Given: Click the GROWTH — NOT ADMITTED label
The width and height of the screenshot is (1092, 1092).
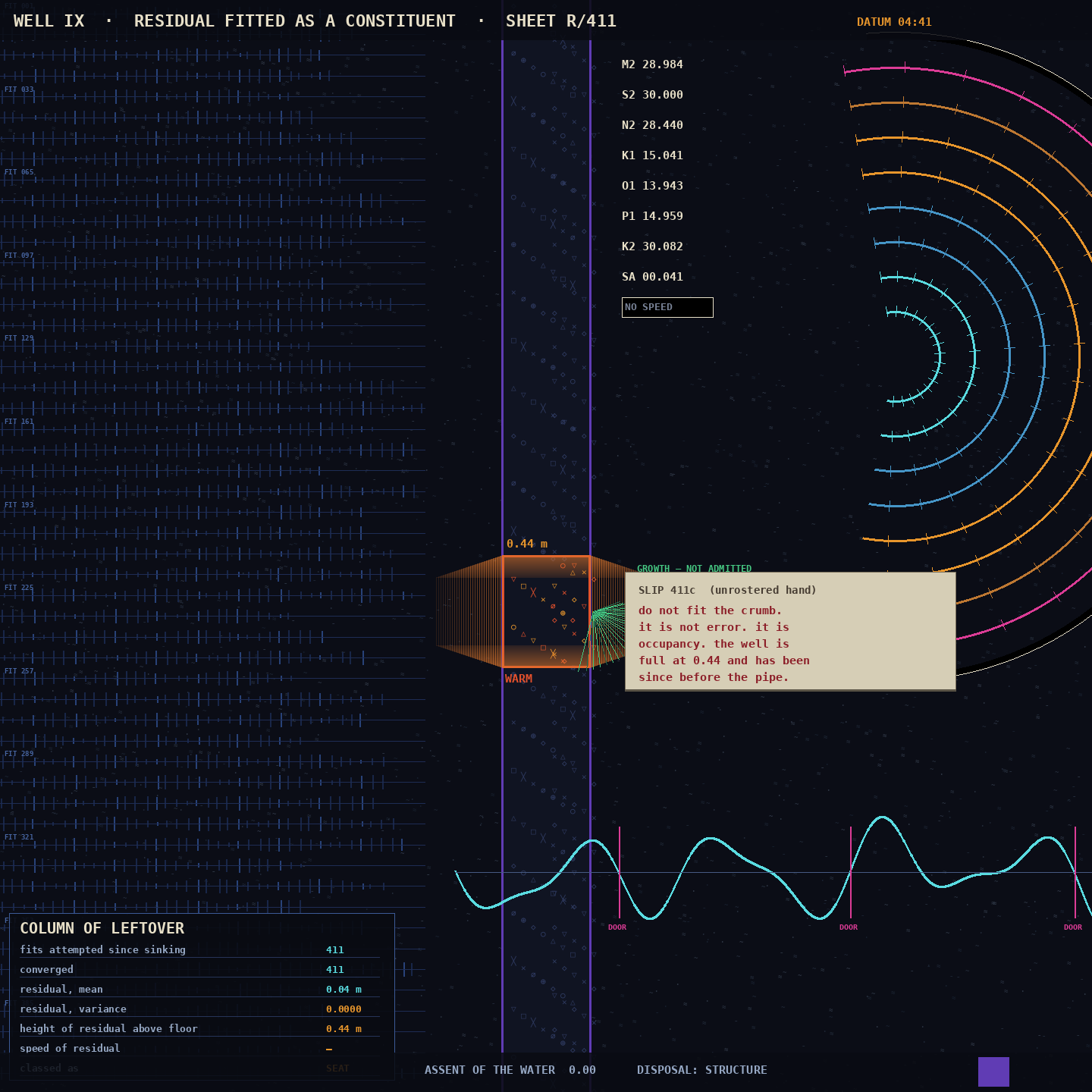Looking at the screenshot, I should [x=695, y=568].
